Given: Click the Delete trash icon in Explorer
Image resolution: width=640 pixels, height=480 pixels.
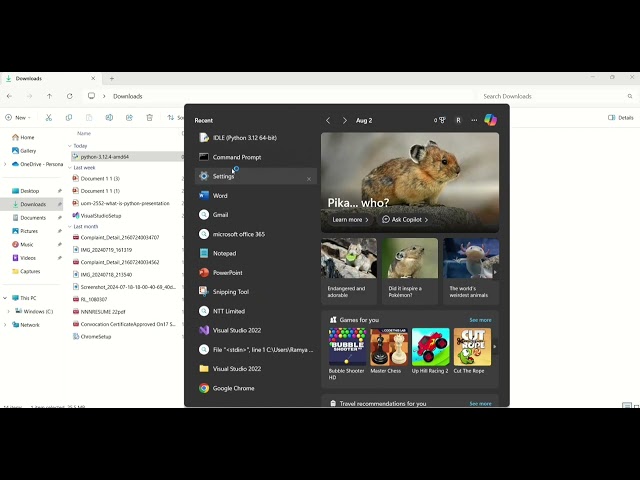Looking at the screenshot, I should [x=149, y=118].
